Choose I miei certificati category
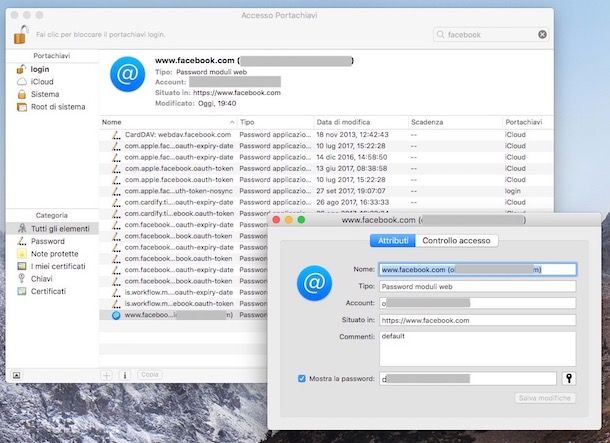Image resolution: width=610 pixels, height=443 pixels. tap(52, 266)
